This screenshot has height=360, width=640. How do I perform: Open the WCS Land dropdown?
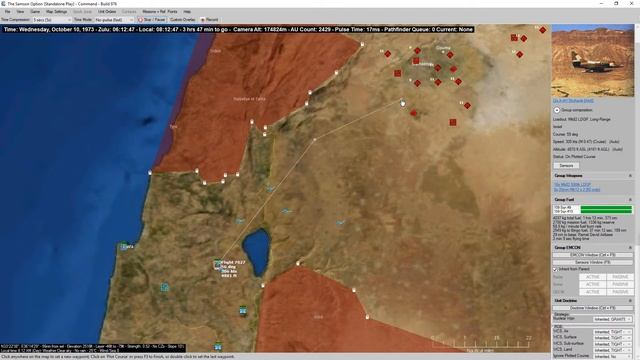tap(612, 350)
